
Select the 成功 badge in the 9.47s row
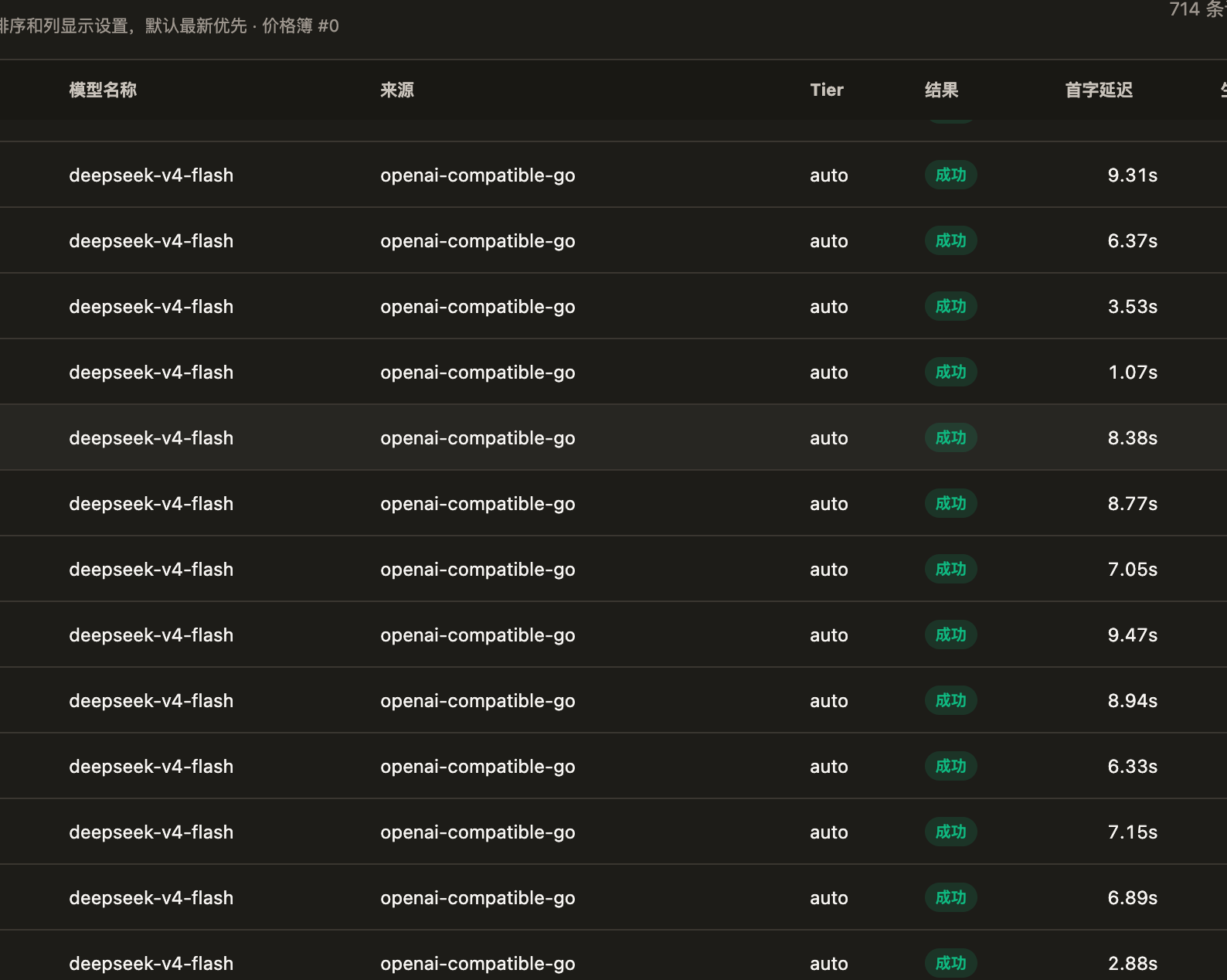pyautogui.click(x=951, y=635)
